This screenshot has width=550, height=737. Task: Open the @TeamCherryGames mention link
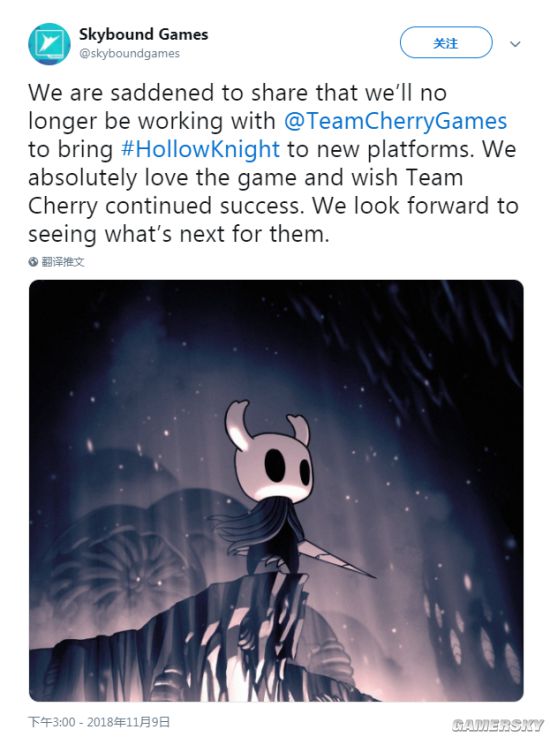395,121
